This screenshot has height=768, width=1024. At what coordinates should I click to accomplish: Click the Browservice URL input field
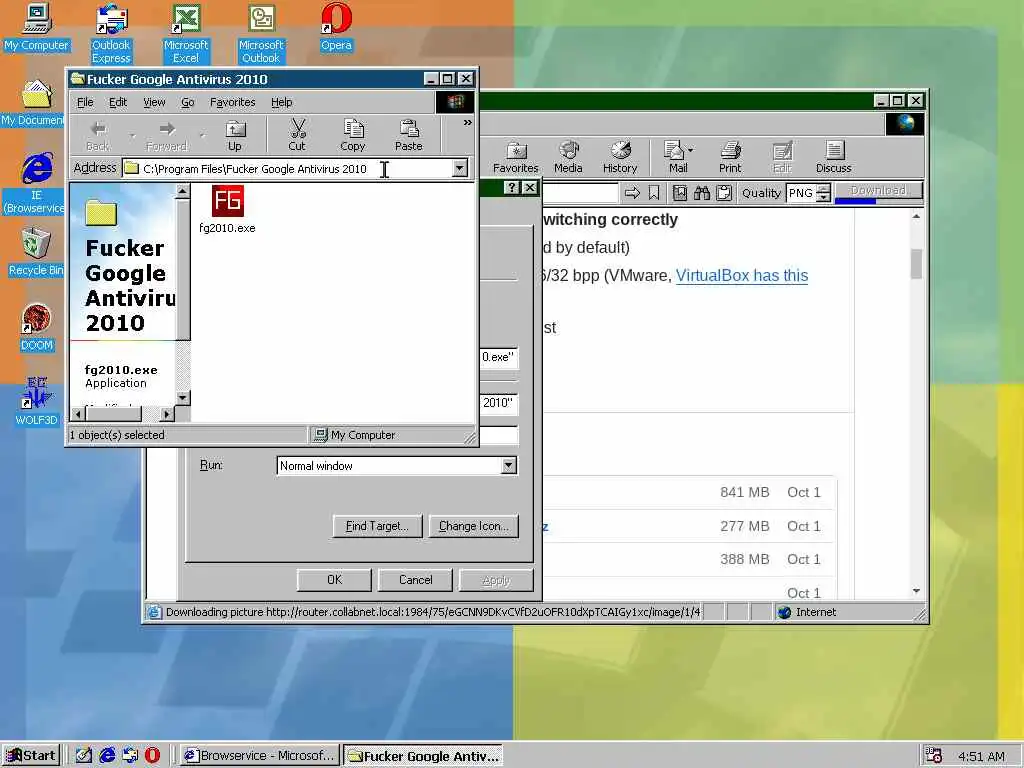[x=580, y=193]
